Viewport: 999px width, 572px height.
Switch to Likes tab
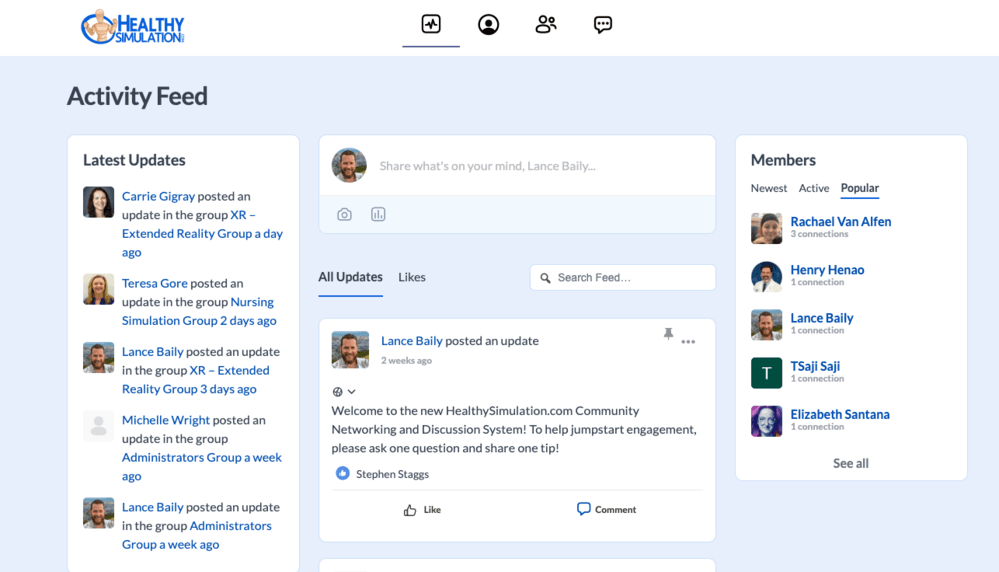click(412, 277)
